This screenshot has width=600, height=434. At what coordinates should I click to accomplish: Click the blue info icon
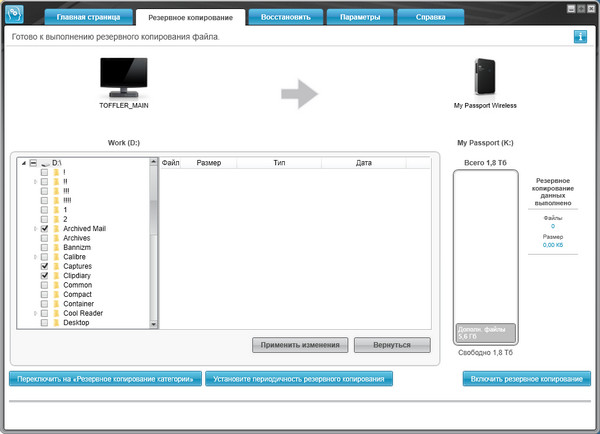580,37
